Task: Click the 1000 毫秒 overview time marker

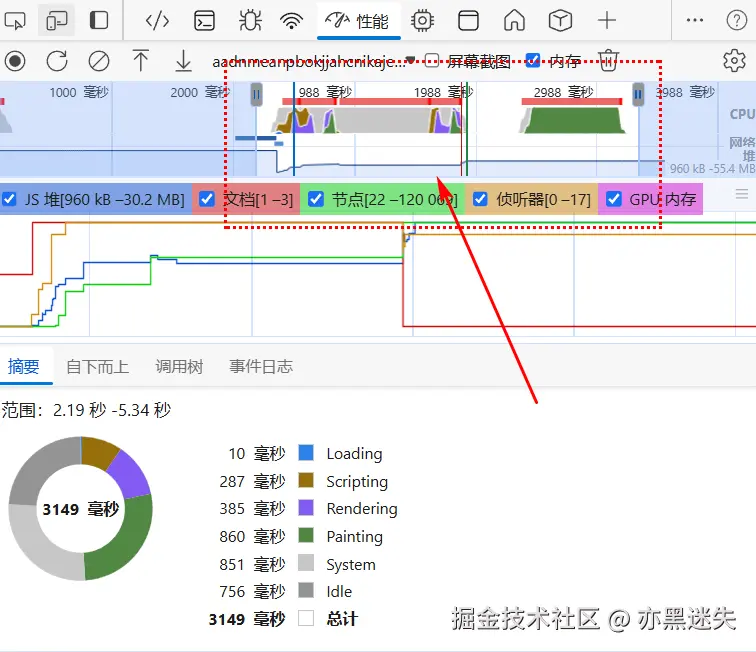Action: click(79, 92)
